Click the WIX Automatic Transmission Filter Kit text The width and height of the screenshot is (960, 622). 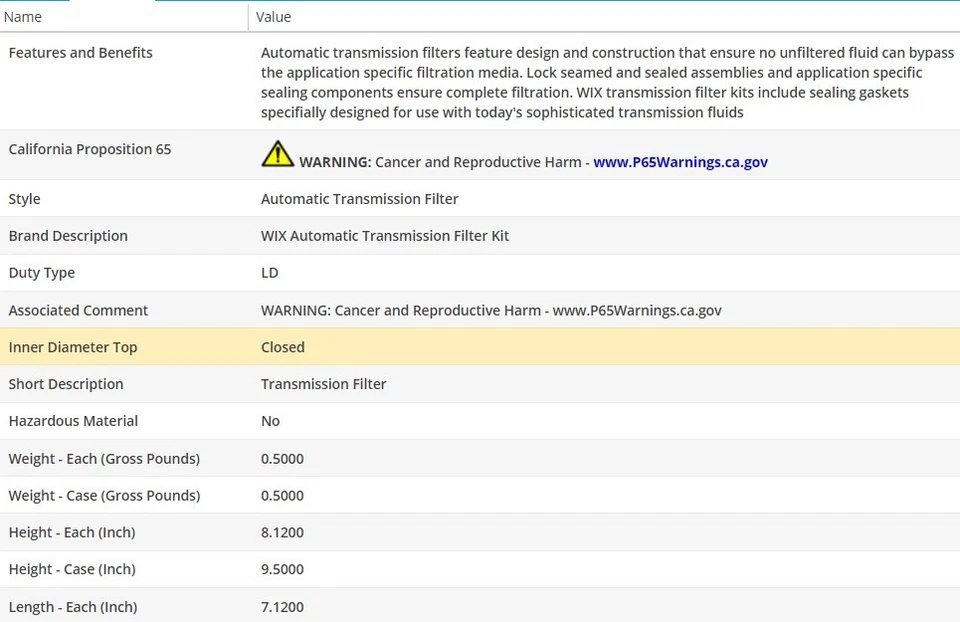tap(385, 236)
